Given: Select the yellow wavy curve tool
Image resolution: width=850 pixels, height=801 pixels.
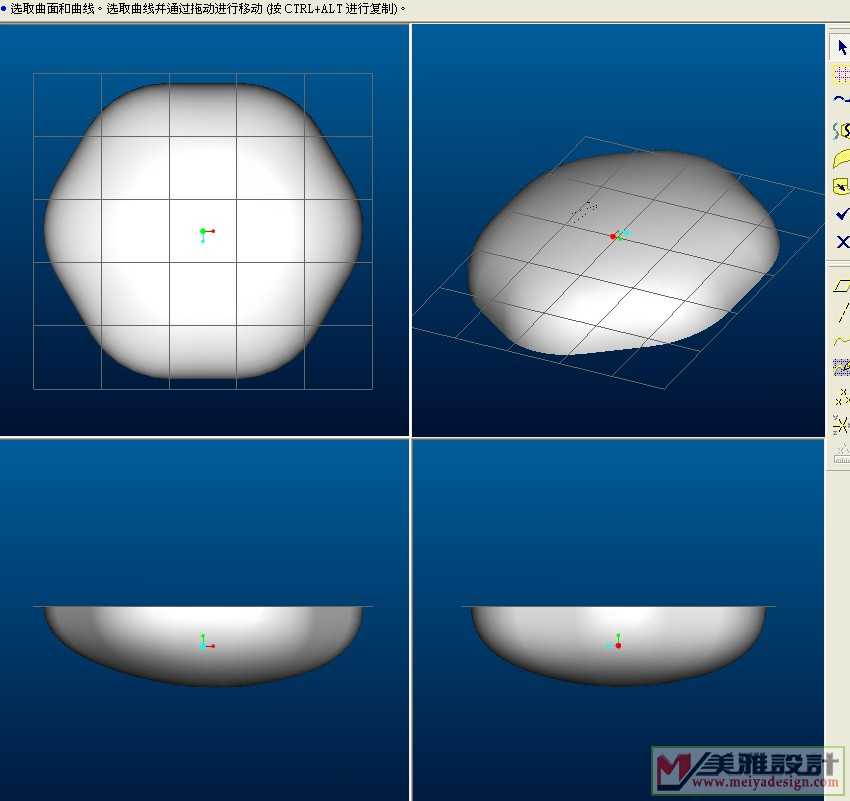Looking at the screenshot, I should [841, 341].
